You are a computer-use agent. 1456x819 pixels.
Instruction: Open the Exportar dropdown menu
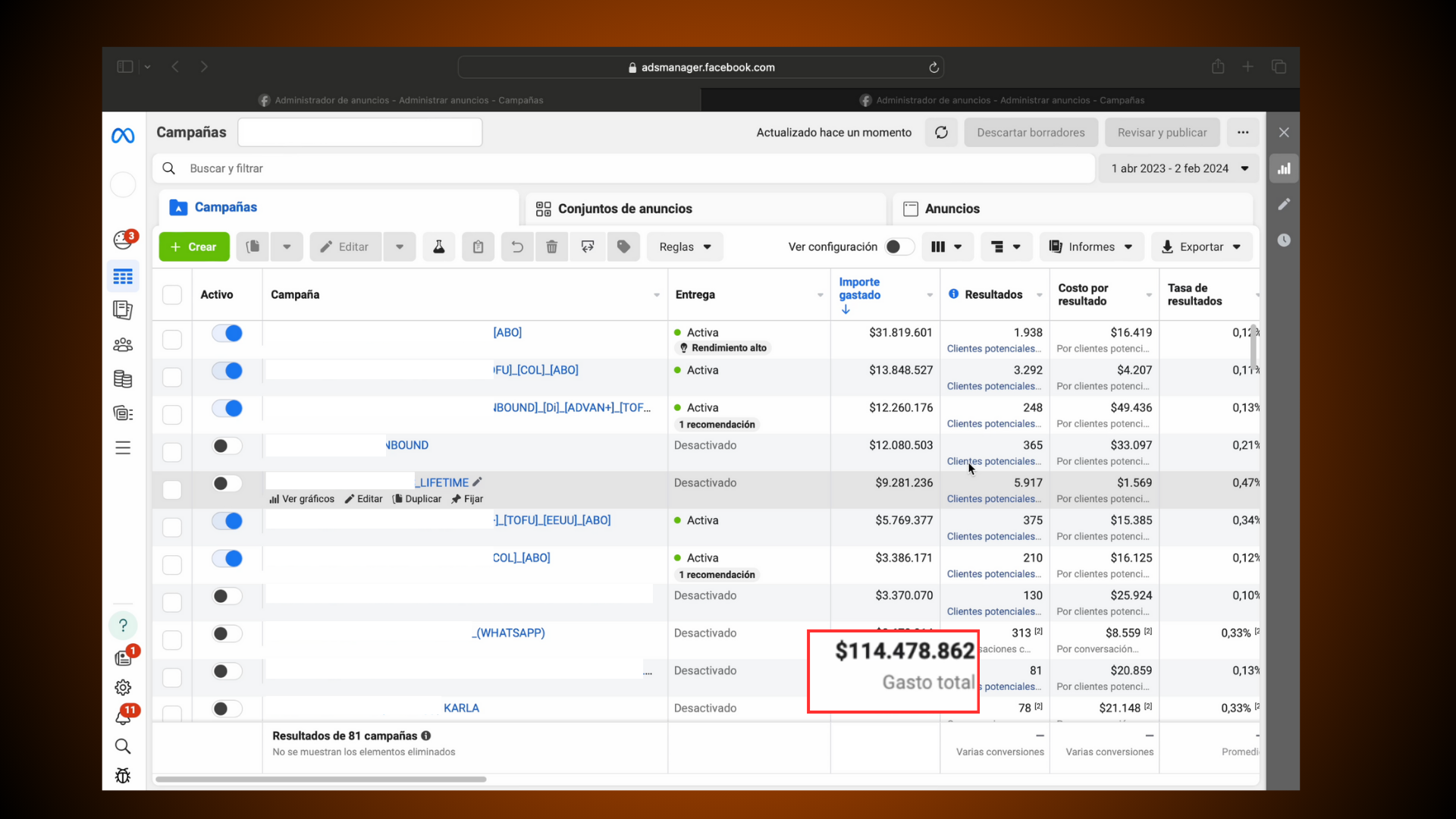(1201, 246)
